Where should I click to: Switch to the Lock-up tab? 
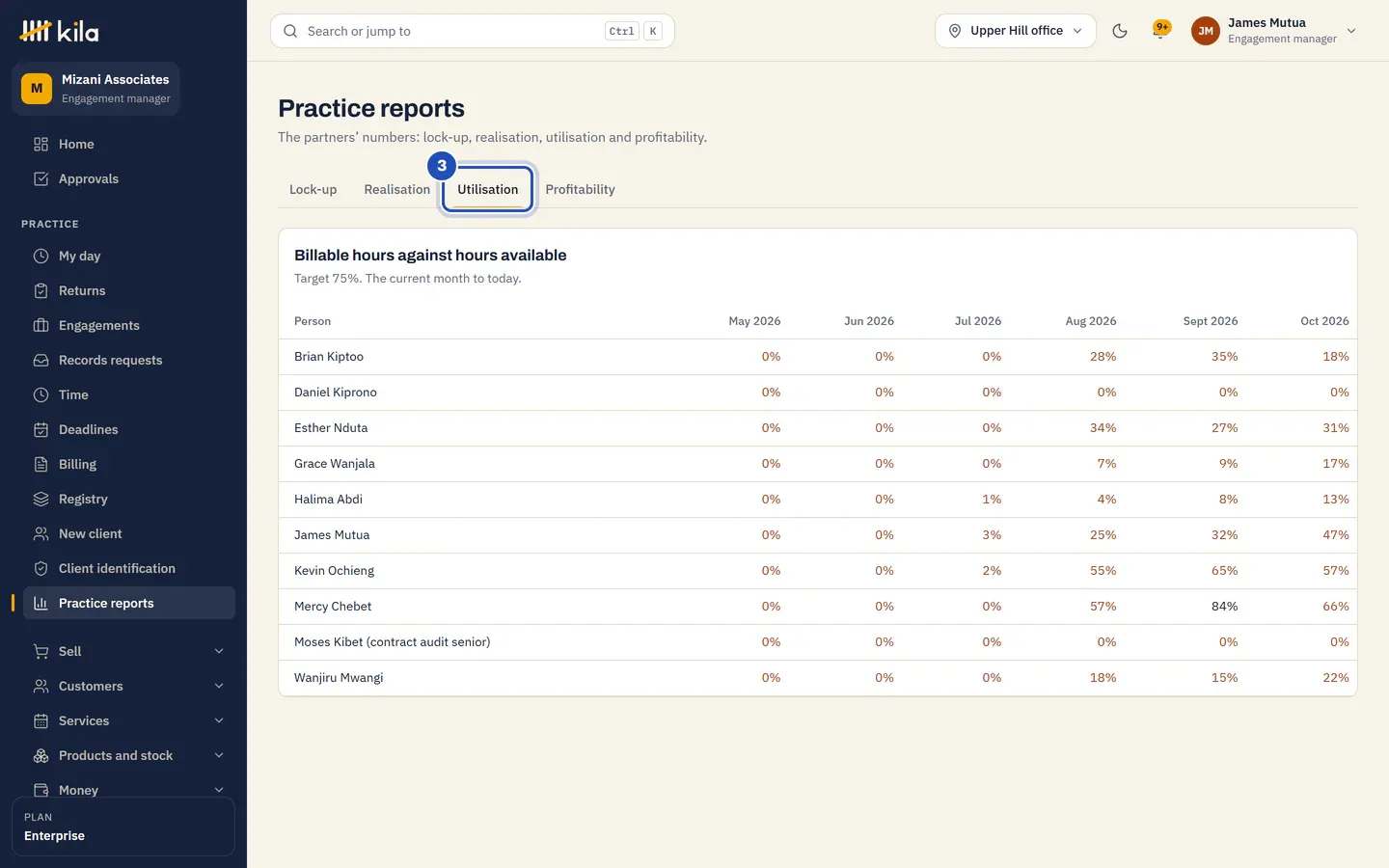pyautogui.click(x=313, y=189)
